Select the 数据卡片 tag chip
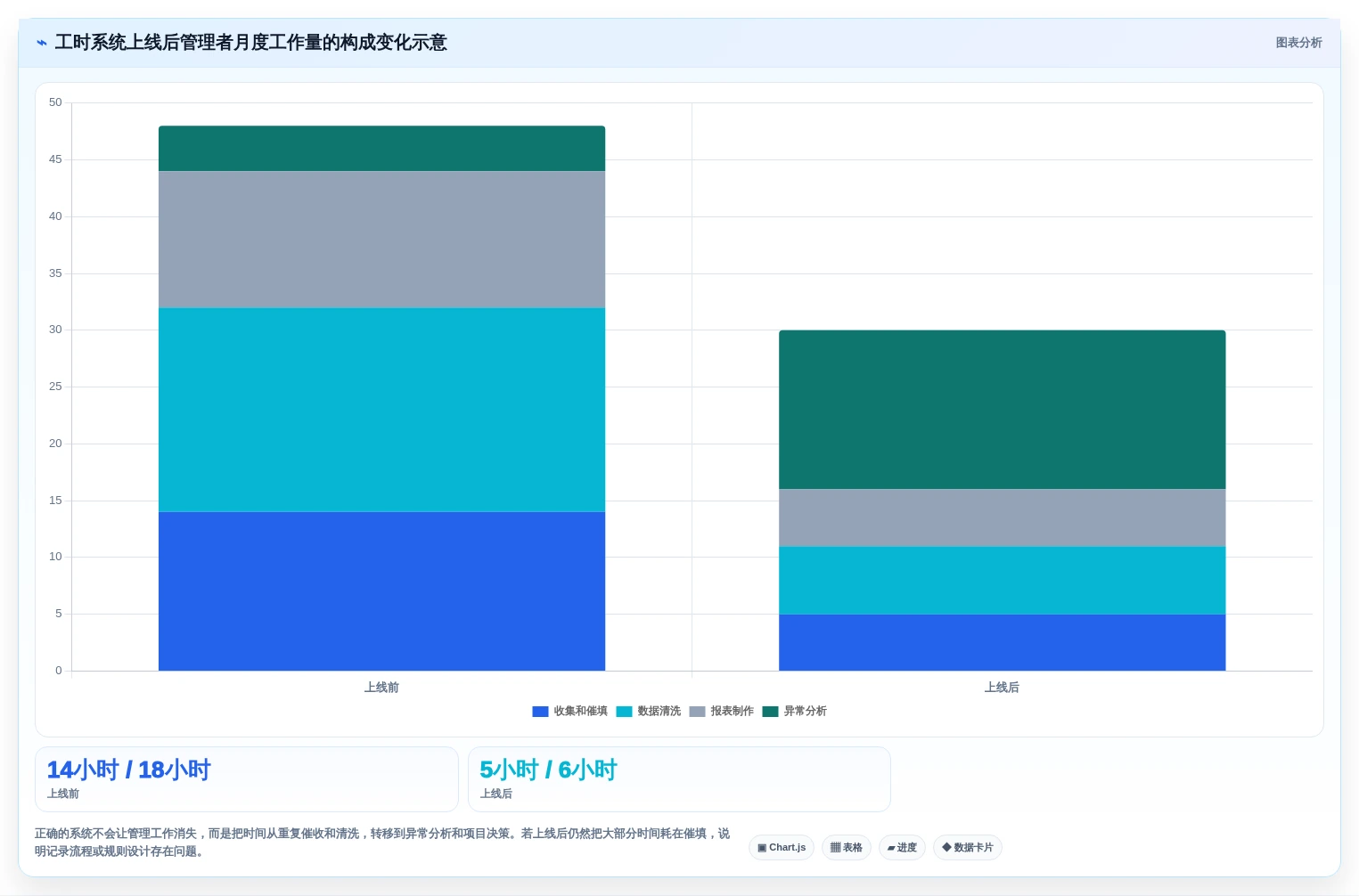 click(968, 848)
